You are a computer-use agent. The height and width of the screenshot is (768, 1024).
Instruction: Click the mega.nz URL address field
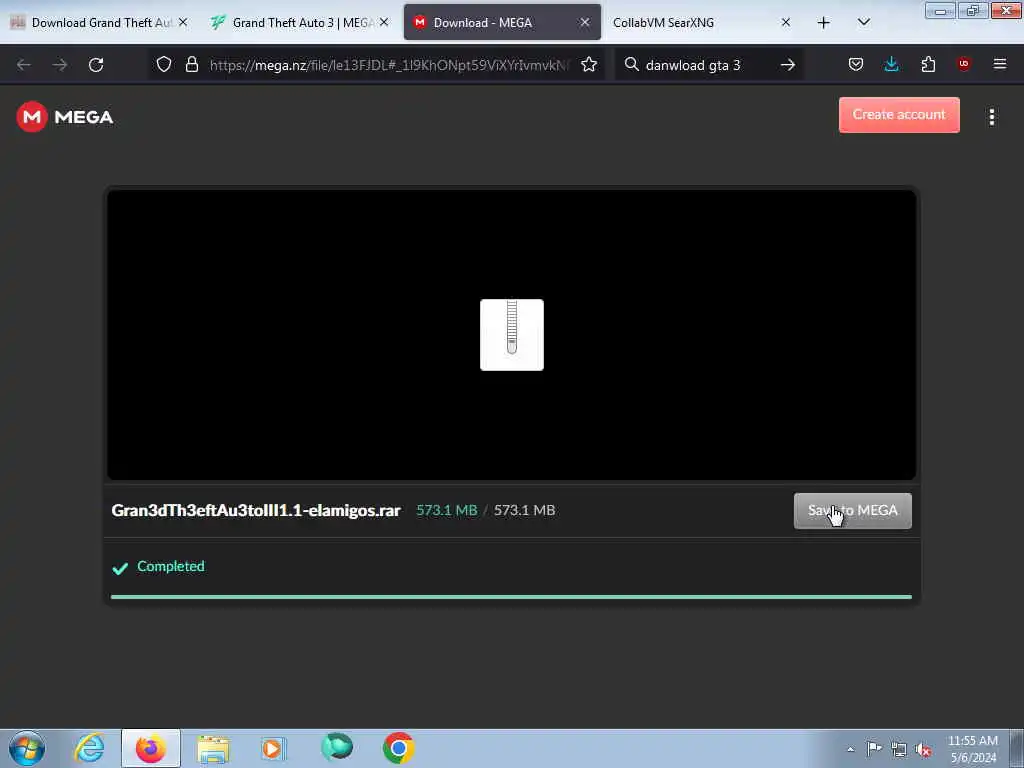389,65
